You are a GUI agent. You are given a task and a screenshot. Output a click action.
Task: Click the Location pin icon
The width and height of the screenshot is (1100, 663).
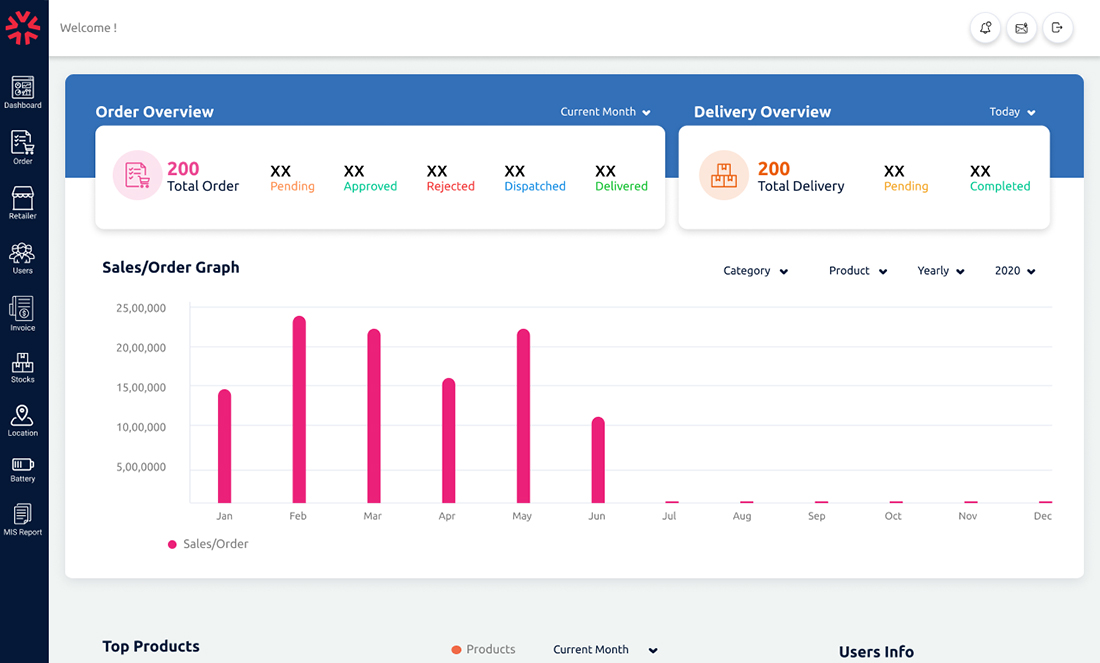pos(22,420)
